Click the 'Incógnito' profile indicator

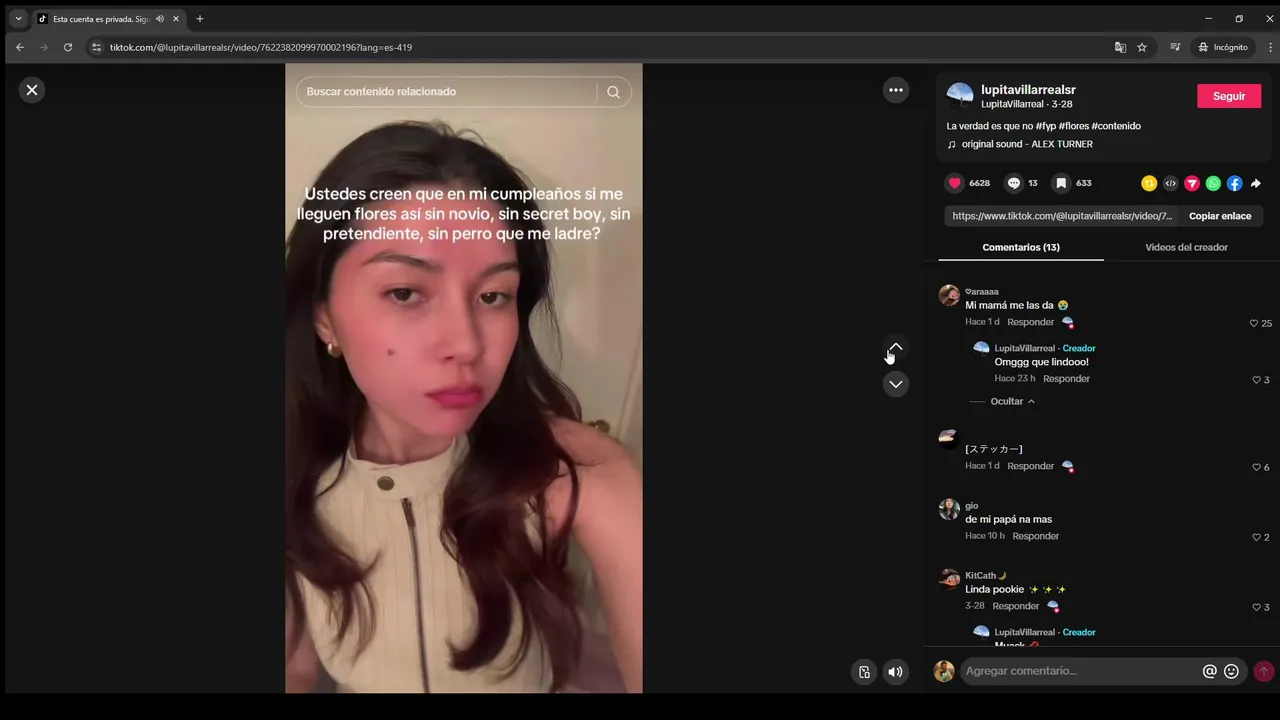tap(1223, 47)
